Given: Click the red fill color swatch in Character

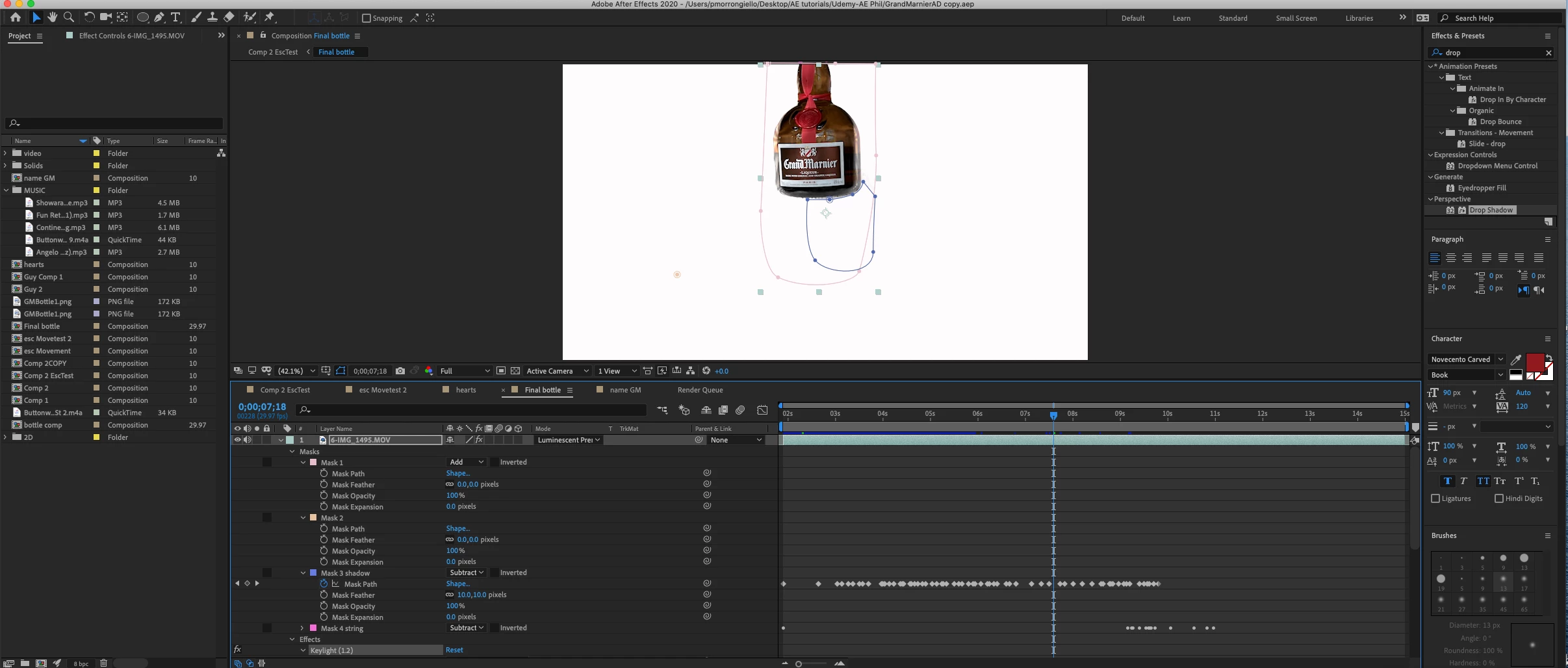Looking at the screenshot, I should pos(1535,363).
